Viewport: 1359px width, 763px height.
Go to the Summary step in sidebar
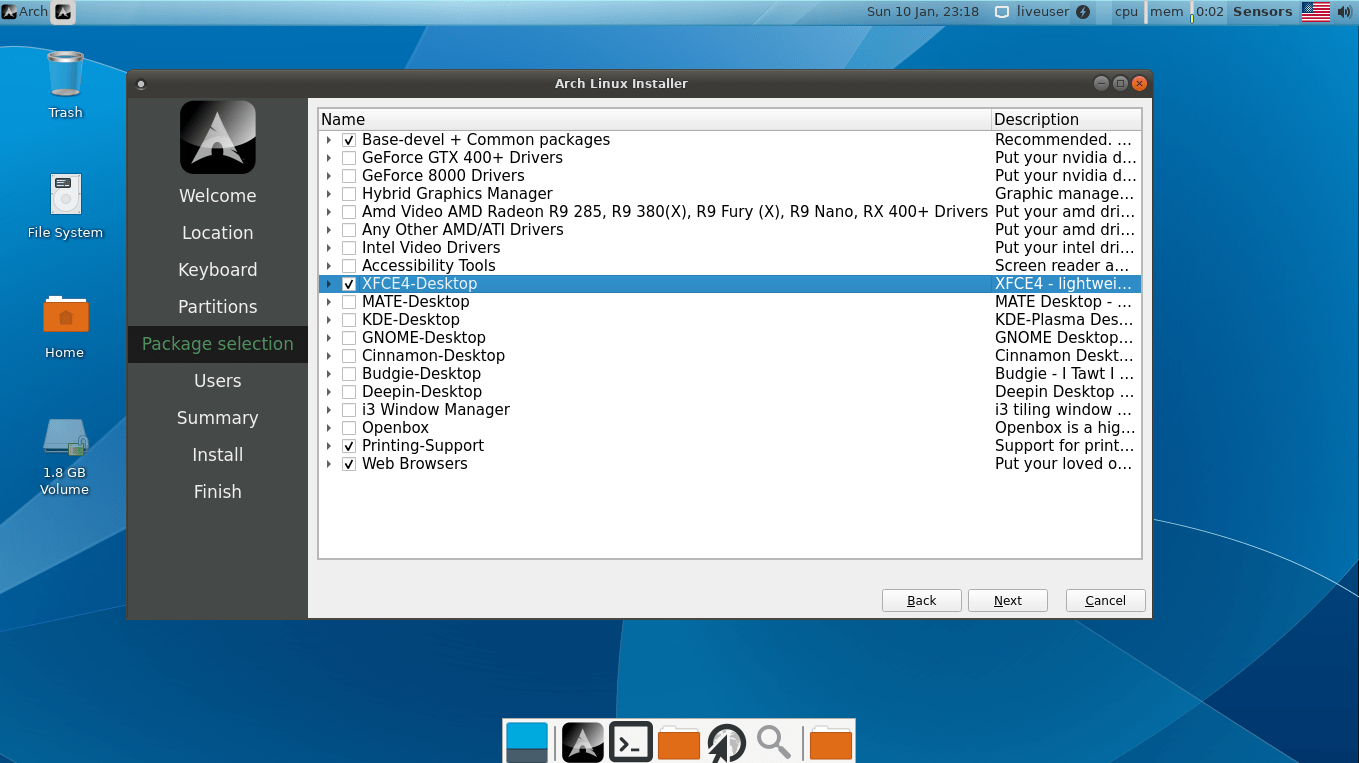click(217, 418)
